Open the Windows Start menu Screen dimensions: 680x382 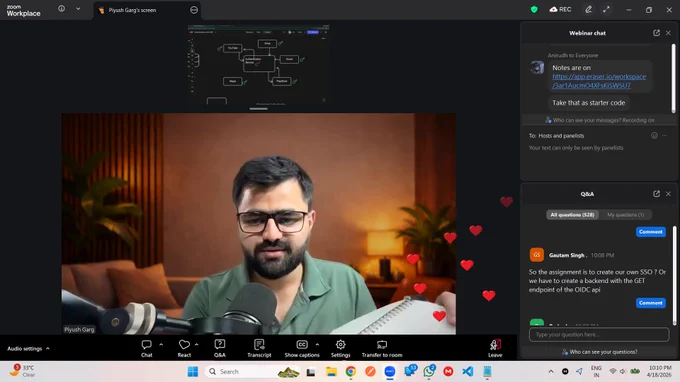tap(193, 372)
